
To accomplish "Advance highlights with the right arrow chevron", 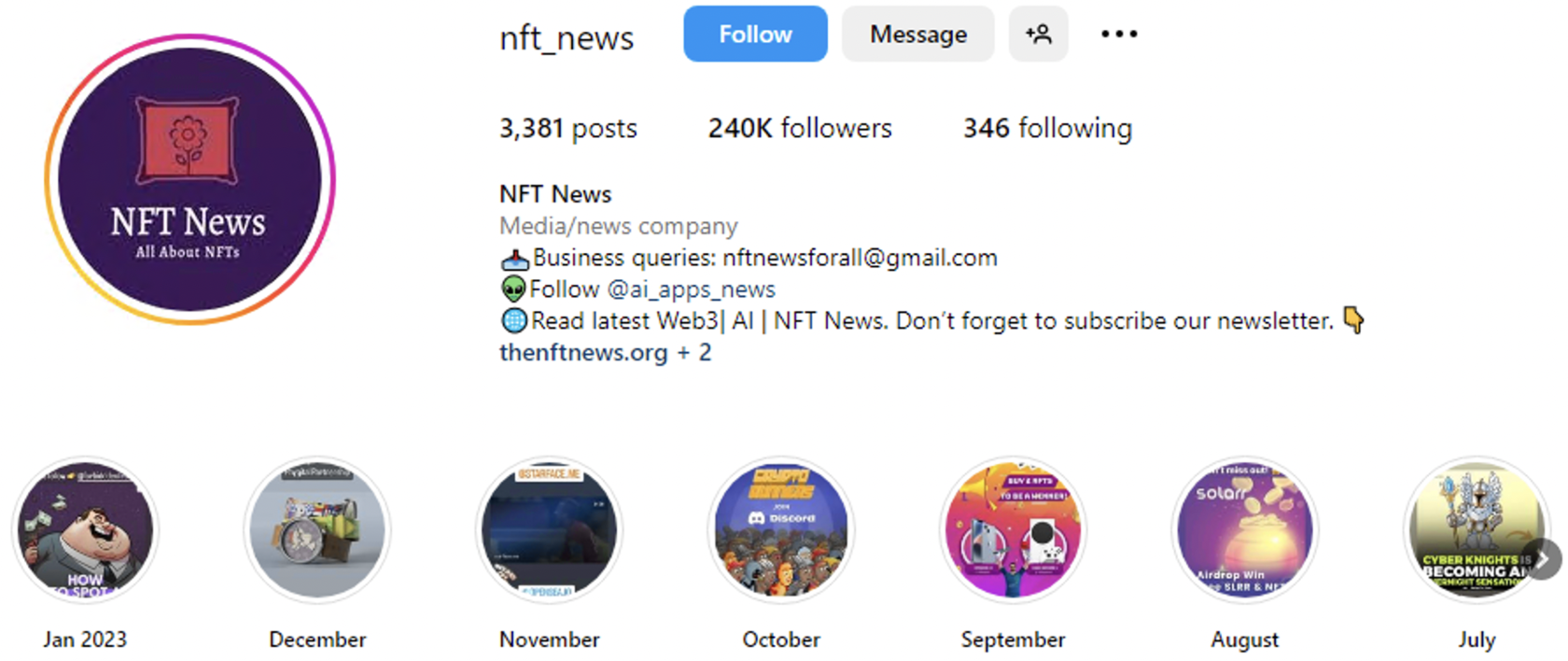I will tap(1544, 559).
